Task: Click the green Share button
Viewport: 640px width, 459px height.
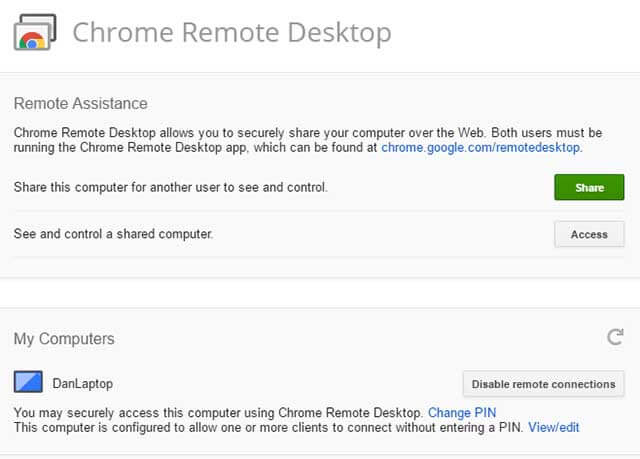Action: click(589, 187)
